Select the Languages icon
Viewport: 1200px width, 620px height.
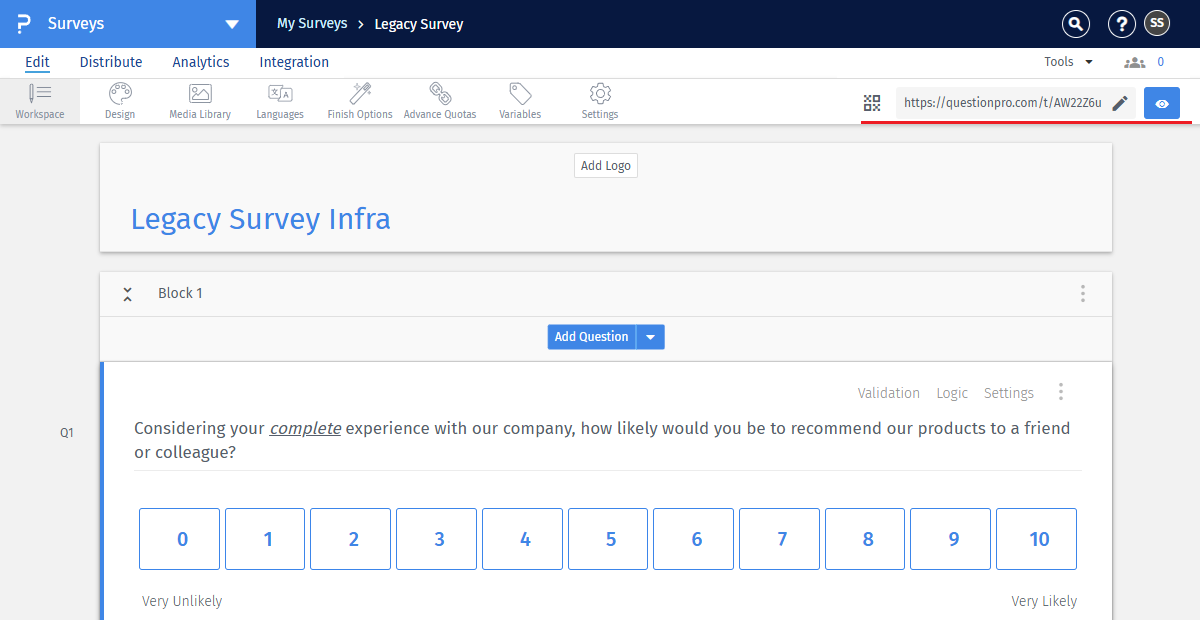tap(279, 100)
